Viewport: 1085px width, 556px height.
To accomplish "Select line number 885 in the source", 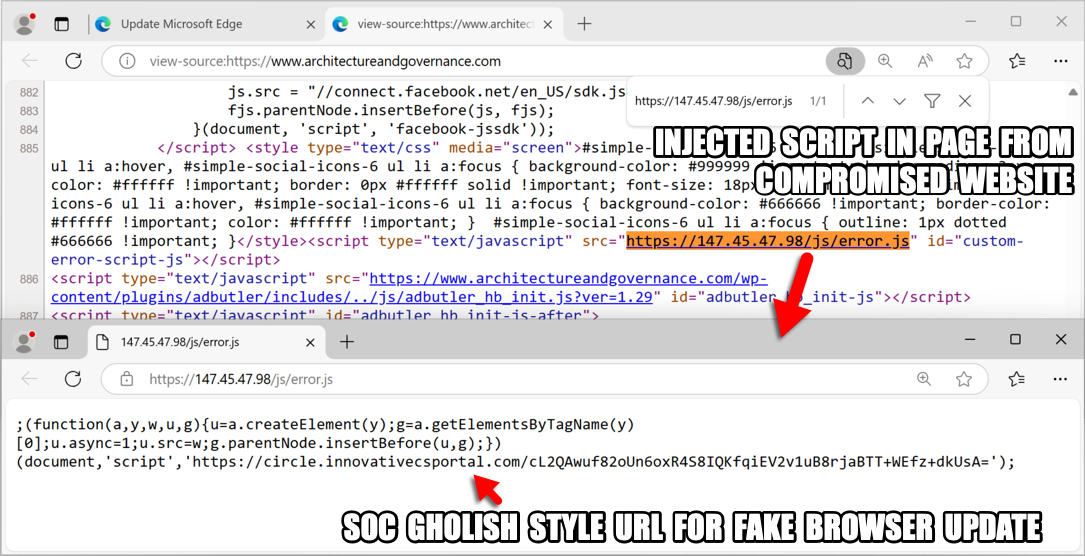I will pyautogui.click(x=30, y=147).
